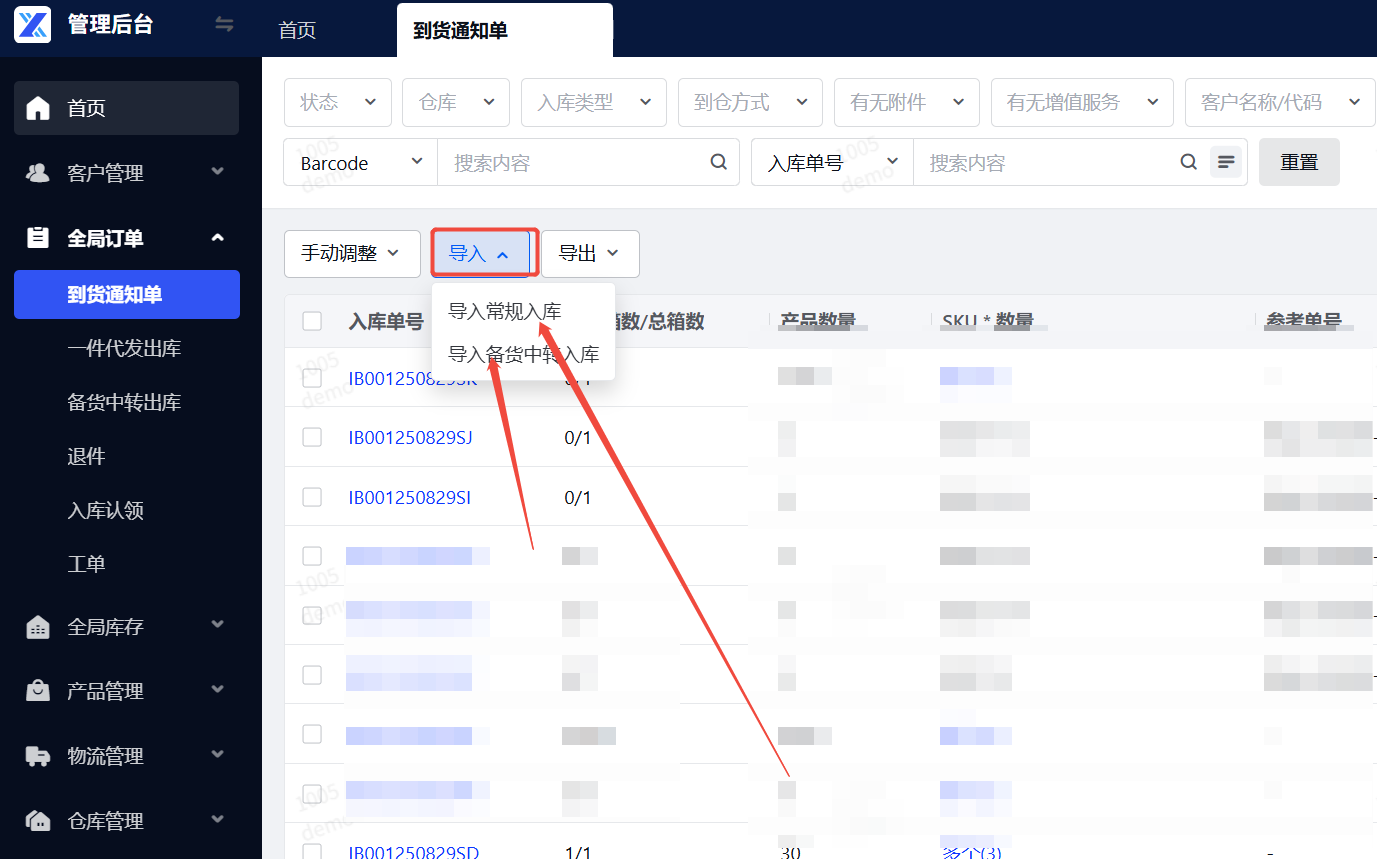Toggle the select-all checkbox in the table header
Image resolution: width=1377 pixels, height=859 pixels.
click(312, 321)
